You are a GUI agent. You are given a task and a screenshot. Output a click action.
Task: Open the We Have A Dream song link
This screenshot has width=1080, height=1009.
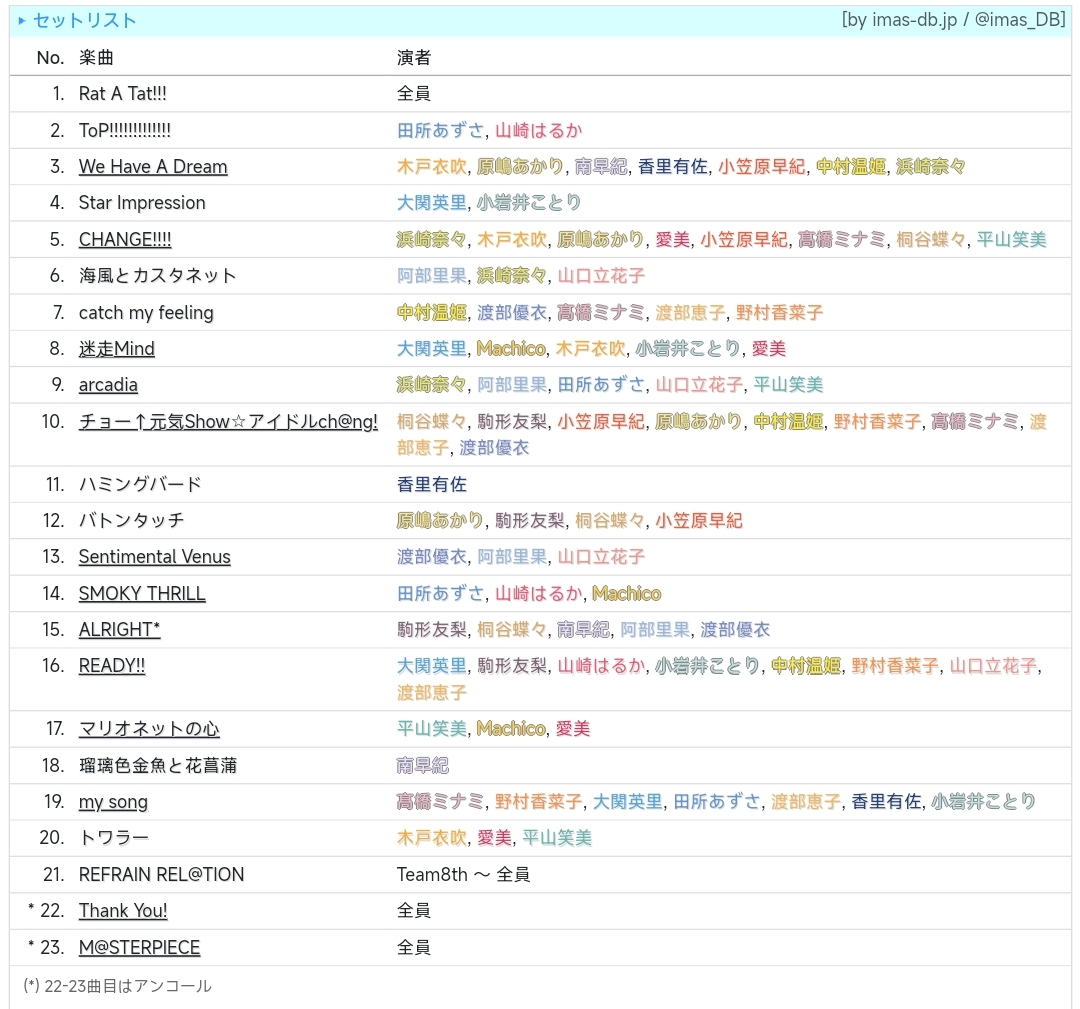click(153, 167)
